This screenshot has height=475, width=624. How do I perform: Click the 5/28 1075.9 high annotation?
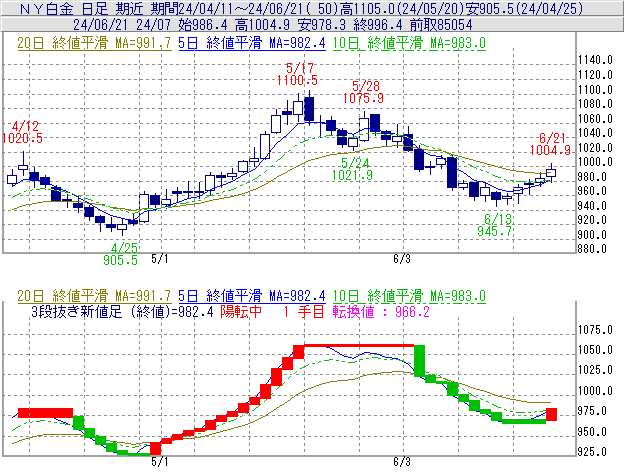click(363, 92)
